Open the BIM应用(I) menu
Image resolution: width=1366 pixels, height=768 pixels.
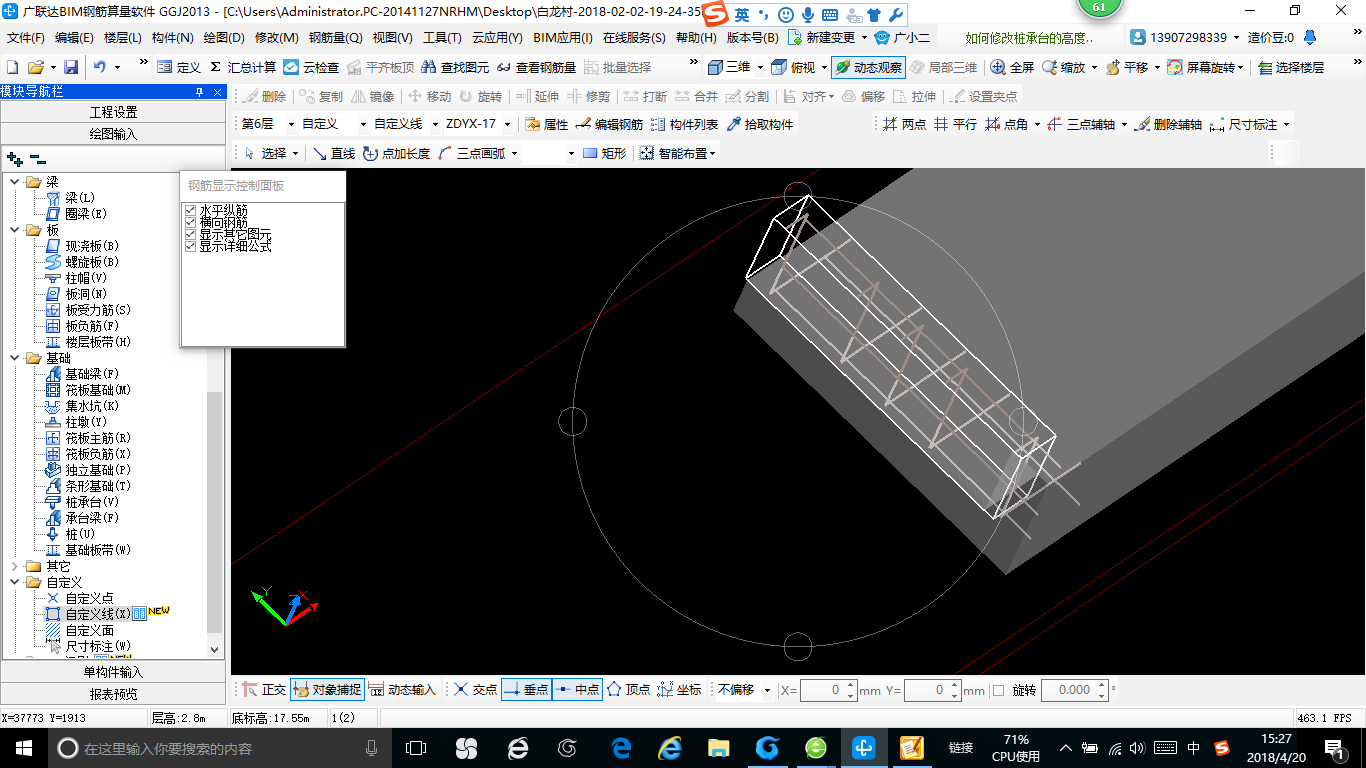563,38
